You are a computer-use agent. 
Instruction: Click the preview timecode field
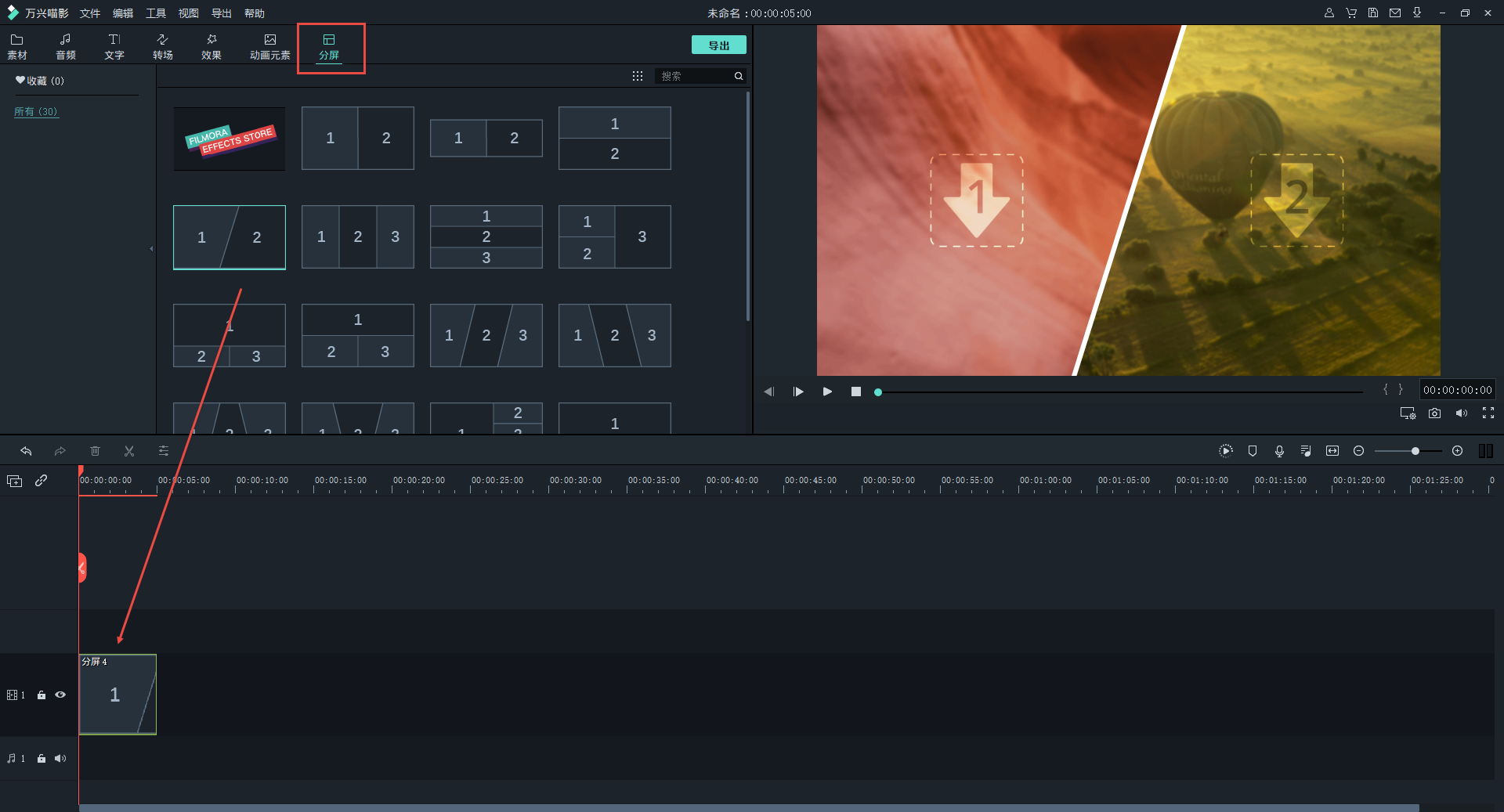pos(1458,390)
